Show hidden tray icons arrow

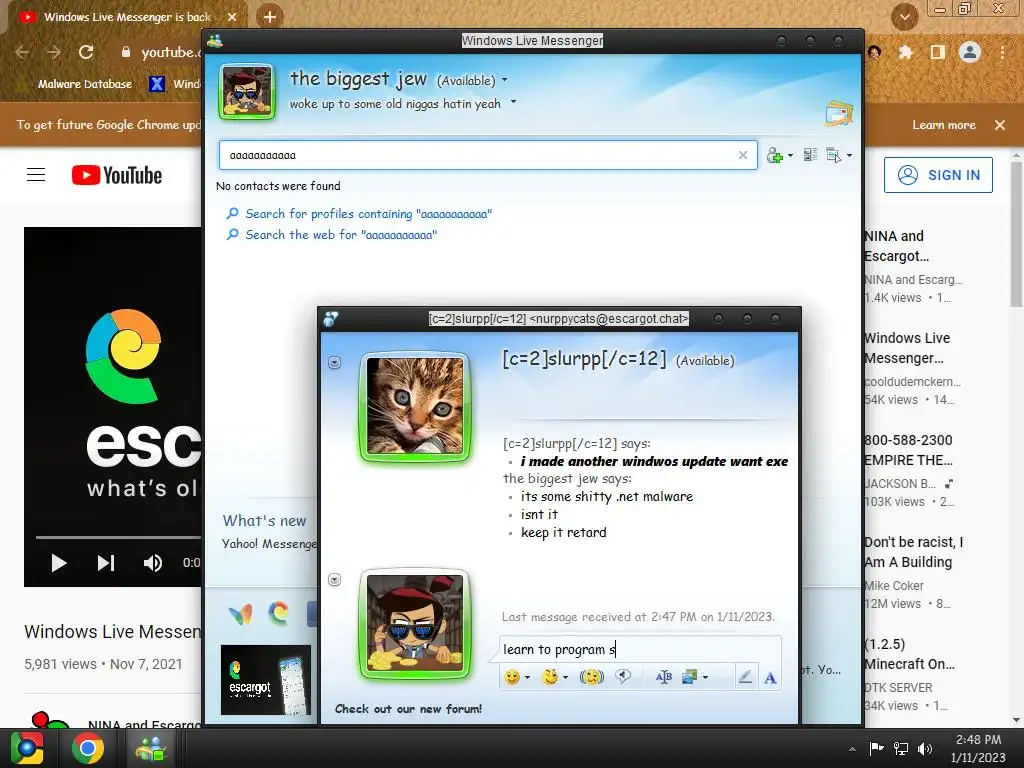pyautogui.click(x=852, y=749)
